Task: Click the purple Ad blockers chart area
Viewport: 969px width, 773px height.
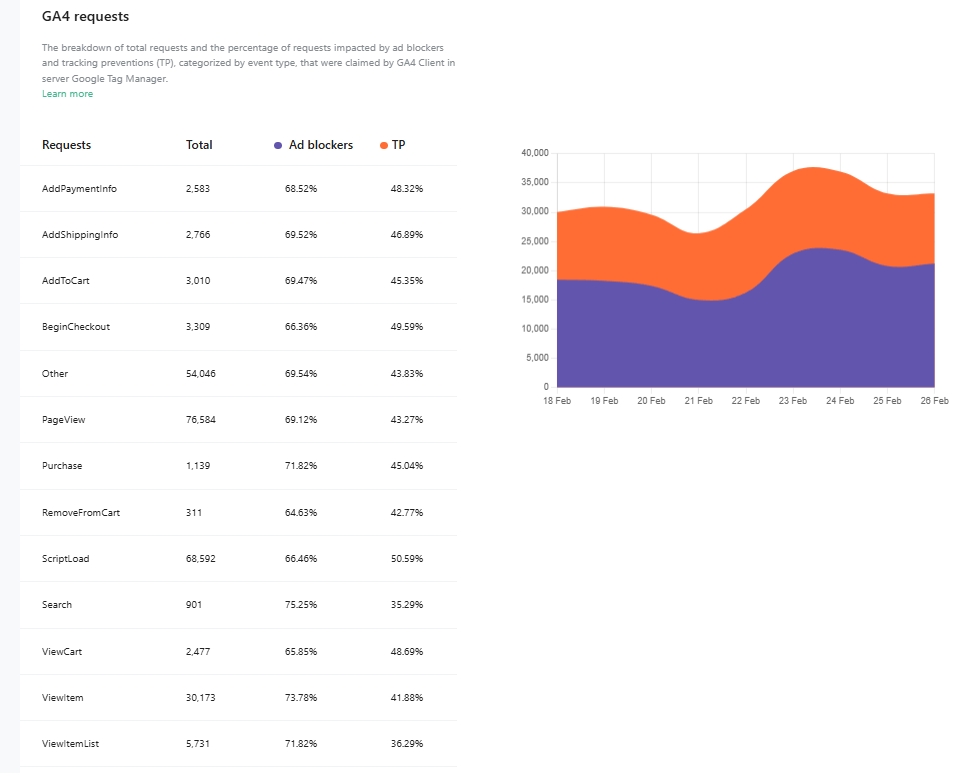Action: pyautogui.click(x=700, y=340)
